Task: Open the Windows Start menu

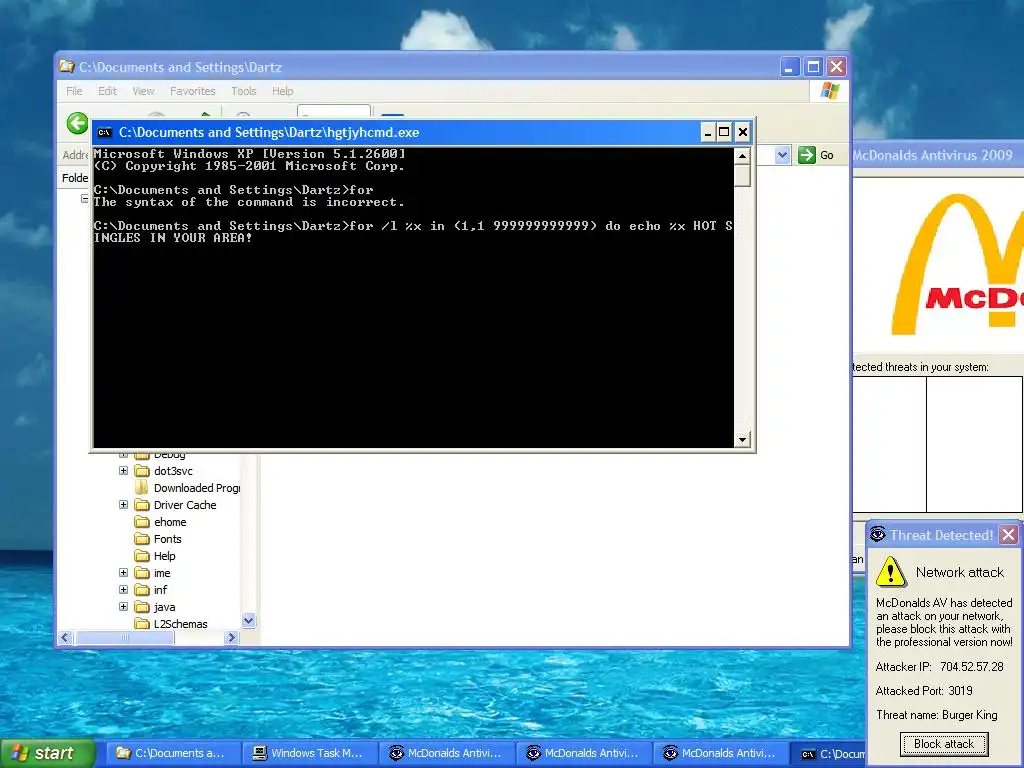Action: click(x=47, y=753)
